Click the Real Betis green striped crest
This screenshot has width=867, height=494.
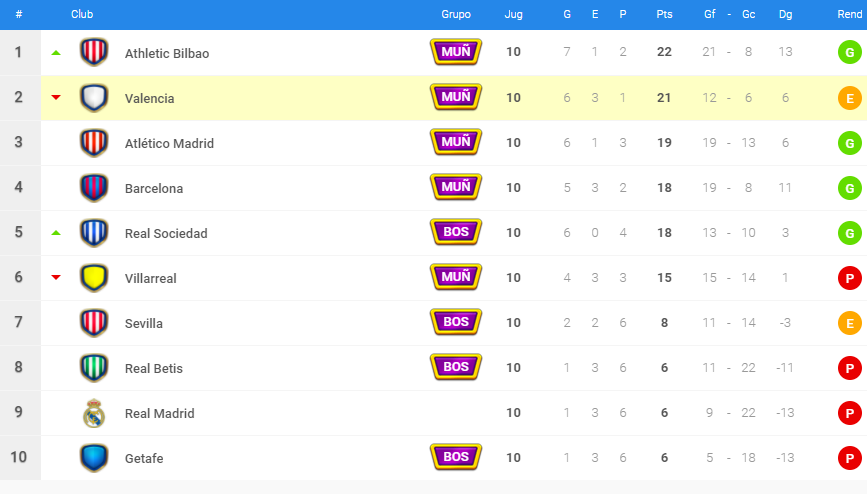(x=94, y=368)
